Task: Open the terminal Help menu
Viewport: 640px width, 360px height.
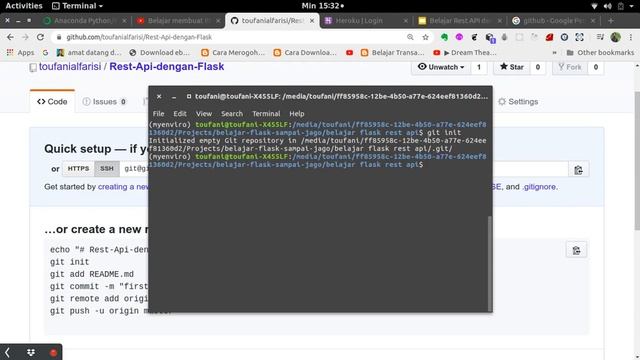Action: pos(297,114)
